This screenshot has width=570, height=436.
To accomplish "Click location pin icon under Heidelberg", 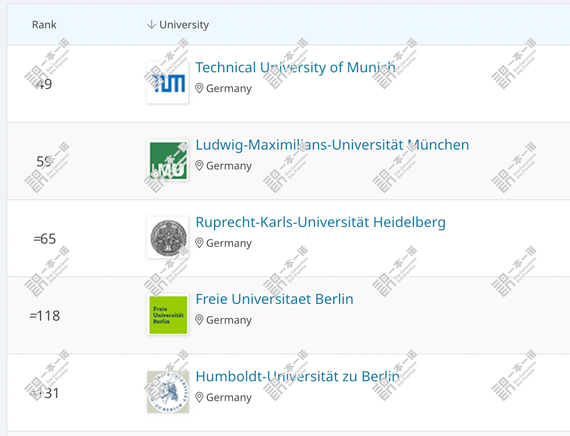I will pyautogui.click(x=199, y=243).
